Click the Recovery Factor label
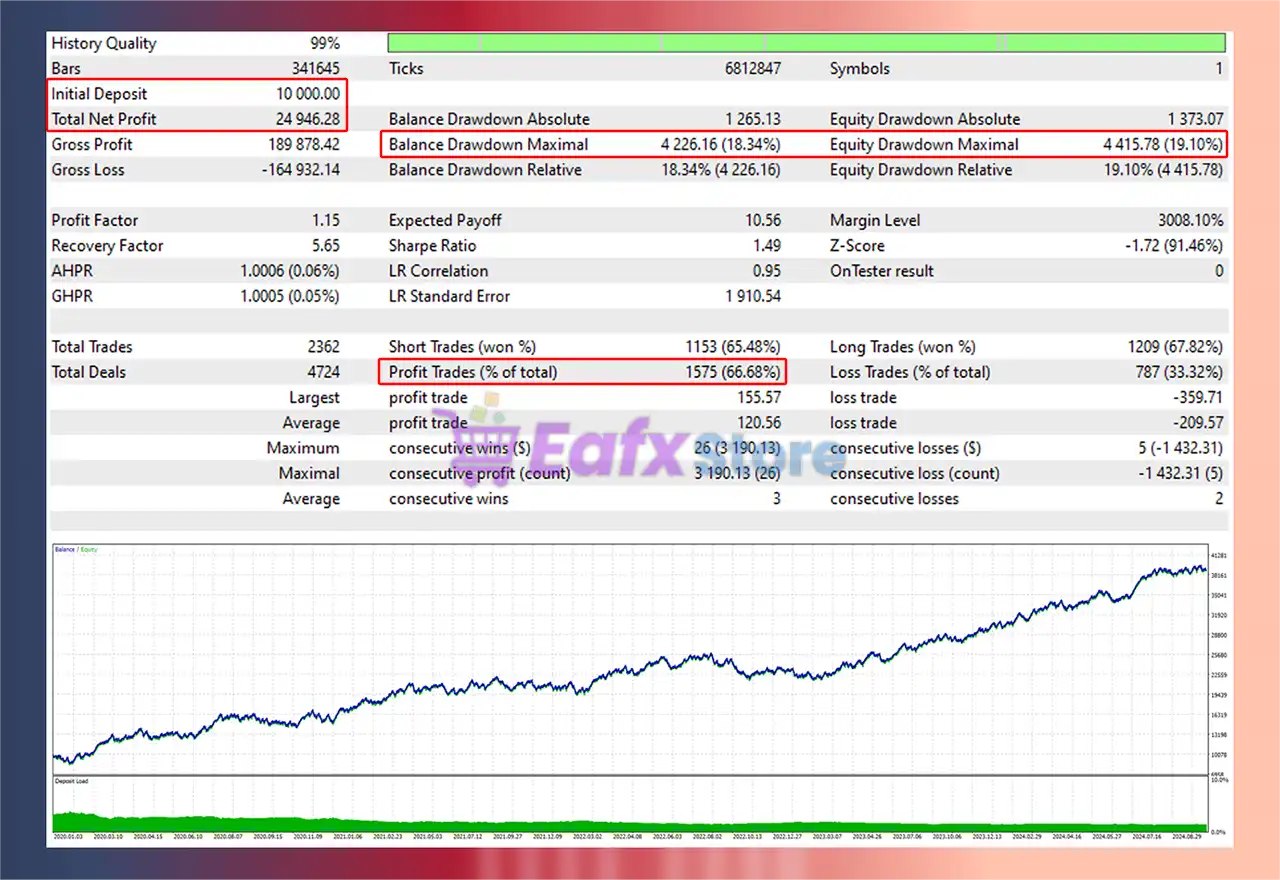 (x=107, y=246)
